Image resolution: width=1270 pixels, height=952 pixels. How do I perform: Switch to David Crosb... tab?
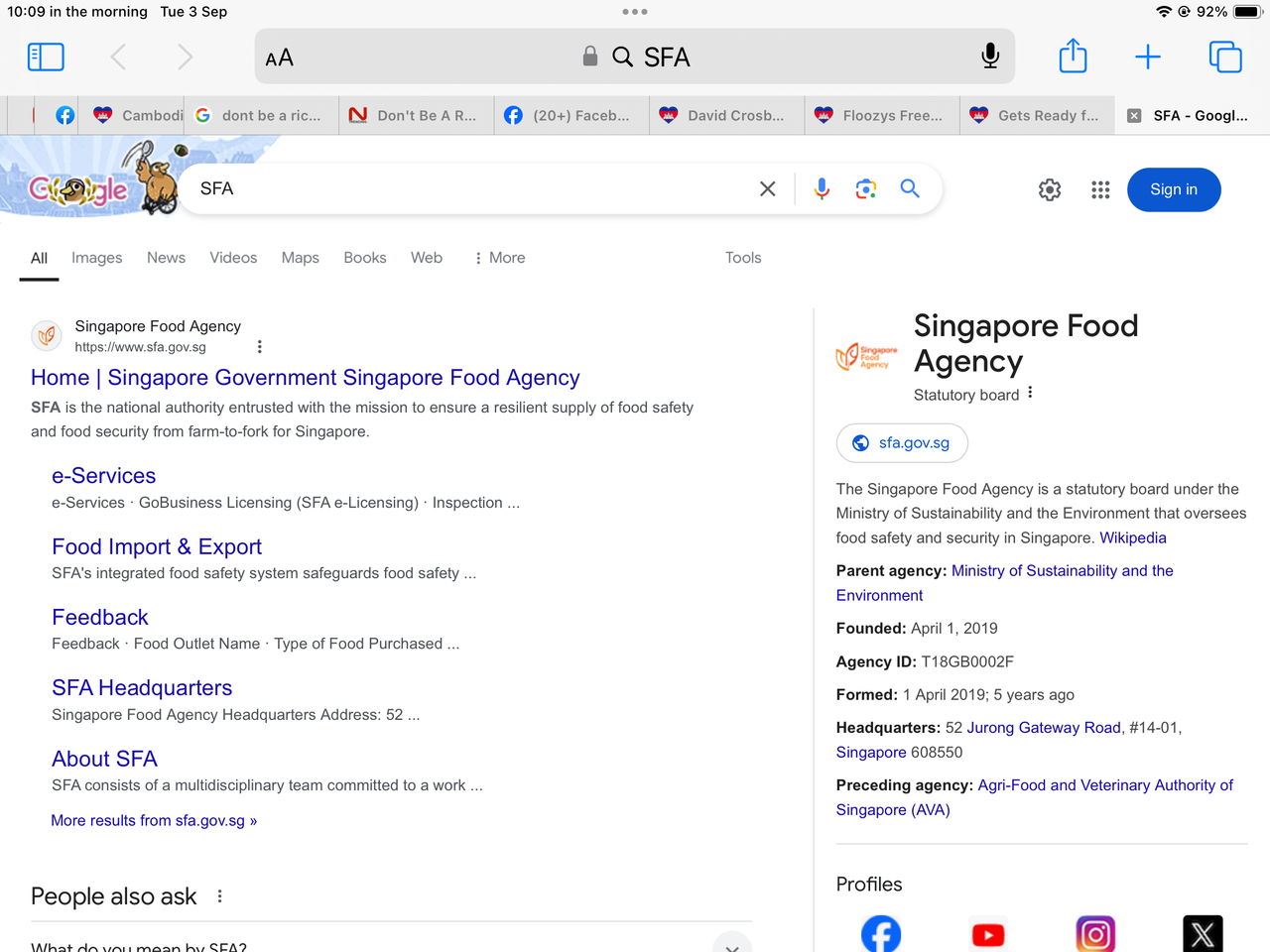click(x=726, y=115)
